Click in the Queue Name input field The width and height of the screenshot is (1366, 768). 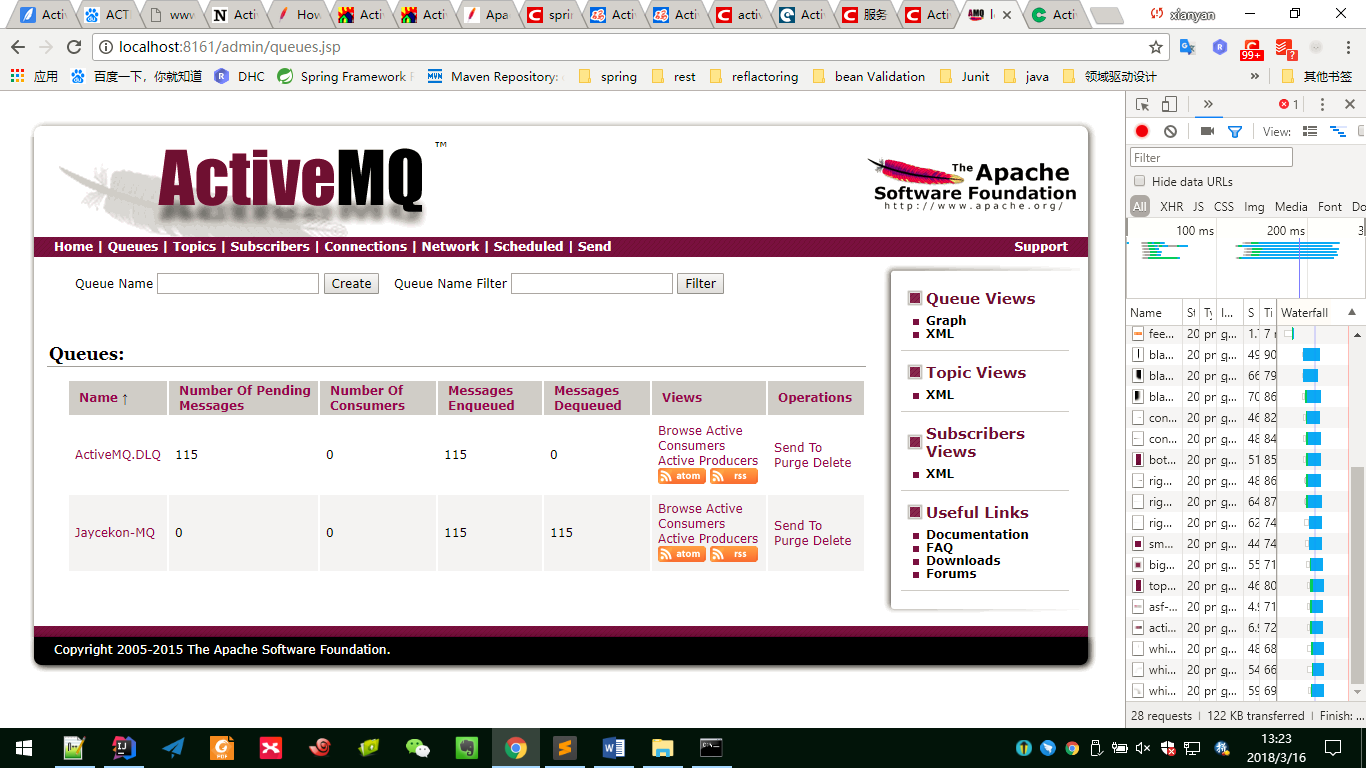[x=238, y=283]
